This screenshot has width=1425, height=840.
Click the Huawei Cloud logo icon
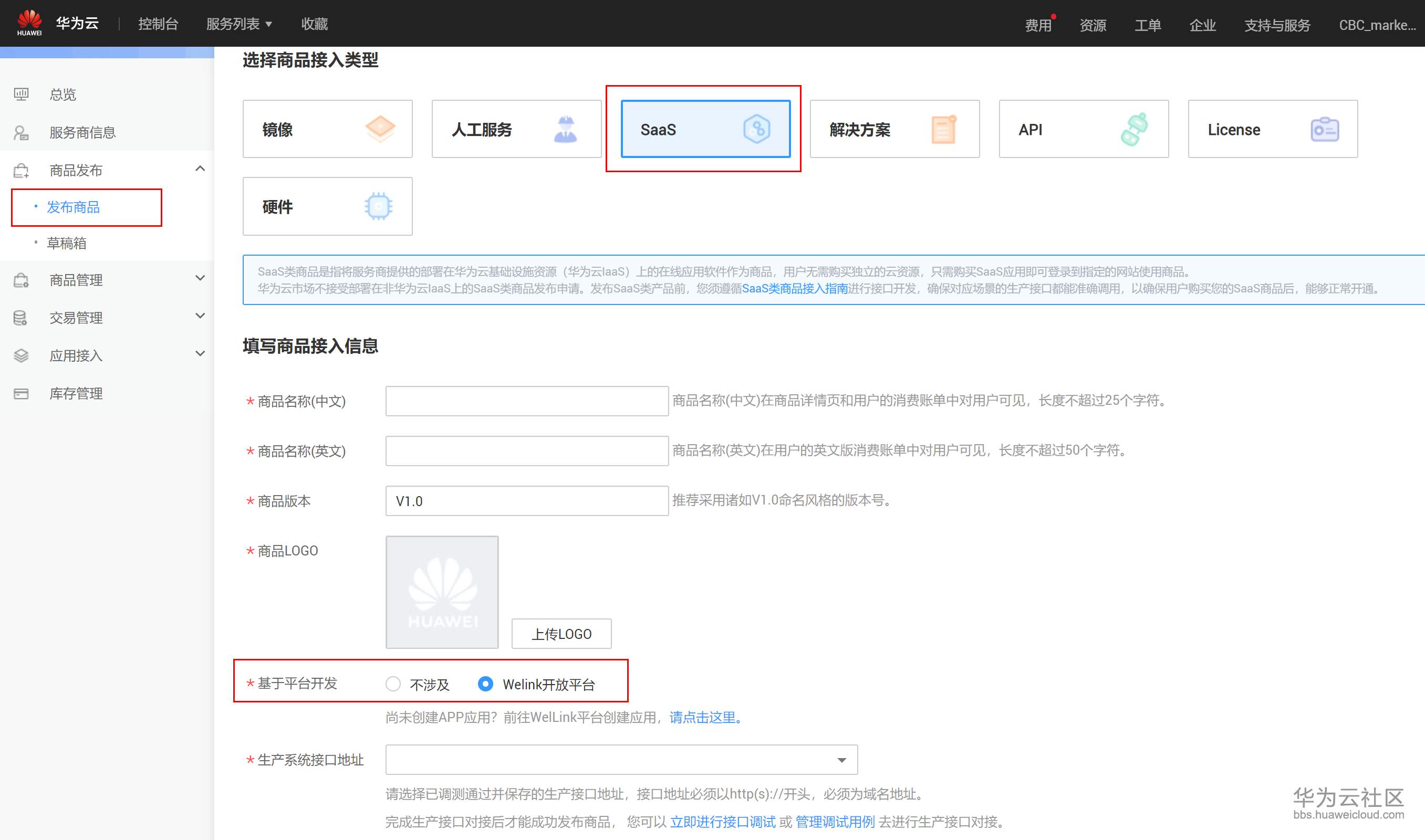tap(29, 23)
